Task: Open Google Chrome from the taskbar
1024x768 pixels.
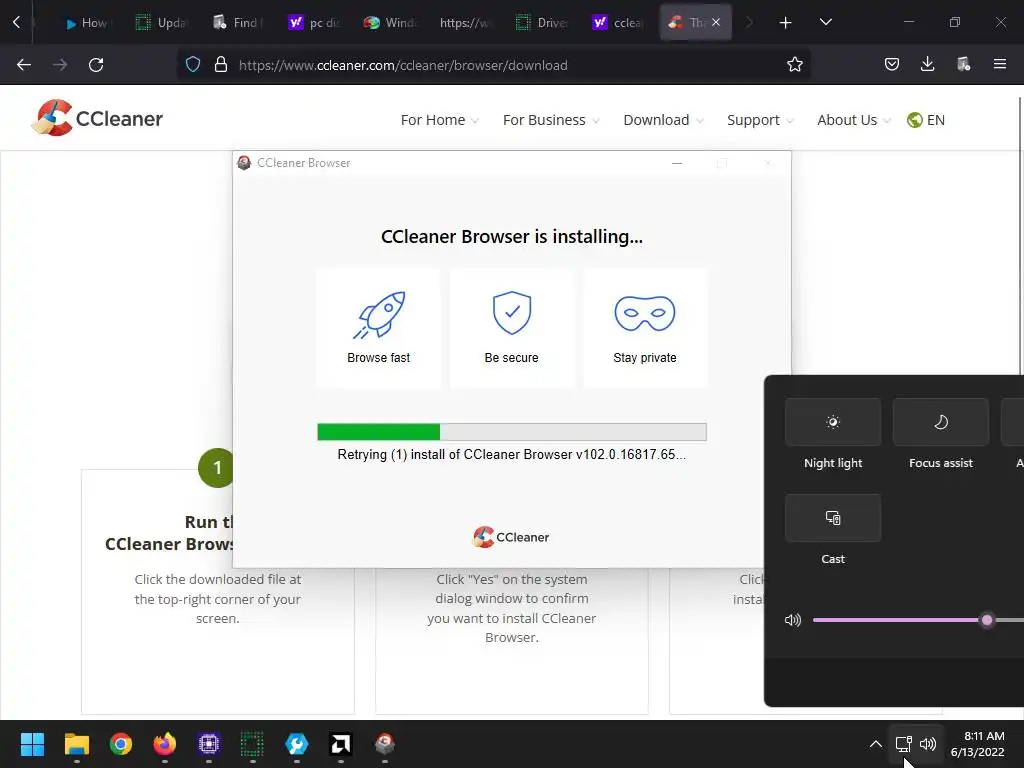Action: pos(121,744)
